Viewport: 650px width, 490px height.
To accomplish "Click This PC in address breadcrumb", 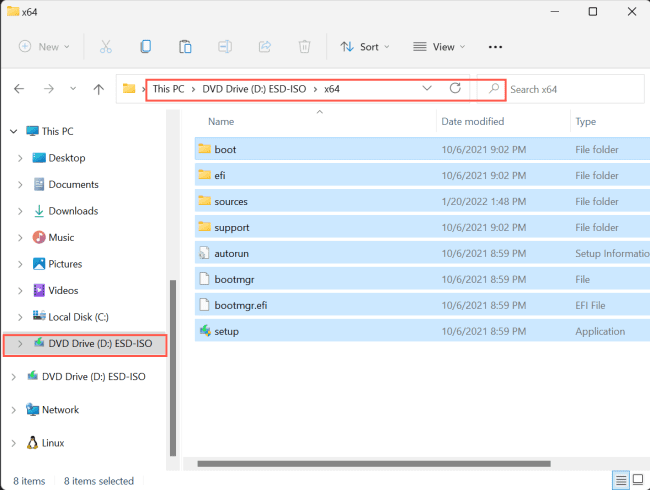I will tap(168, 89).
